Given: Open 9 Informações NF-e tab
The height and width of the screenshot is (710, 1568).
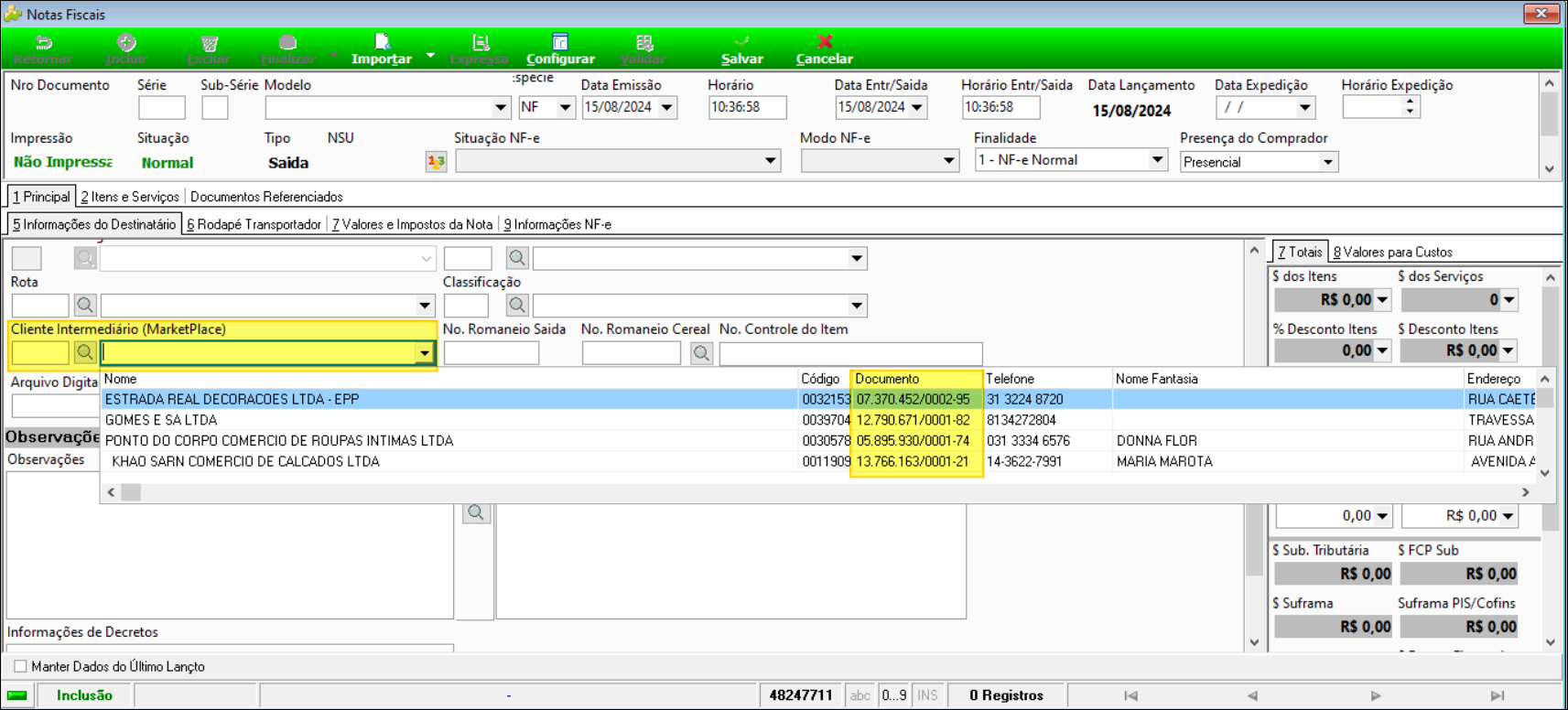Looking at the screenshot, I should coord(557,224).
